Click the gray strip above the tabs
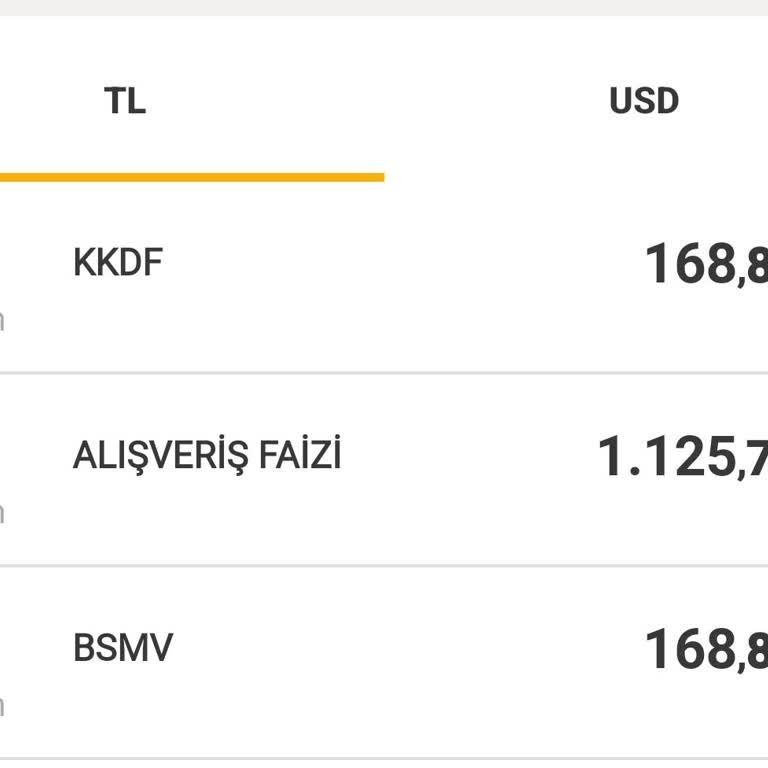 click(x=384, y=7)
